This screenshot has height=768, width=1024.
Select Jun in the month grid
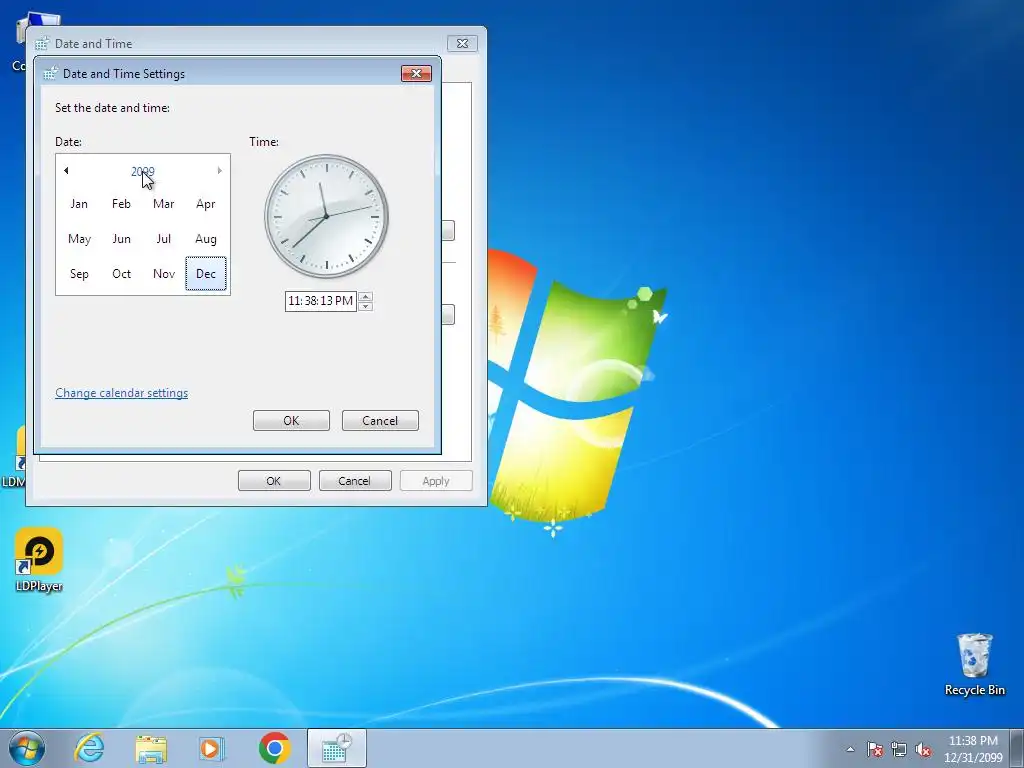[121, 239]
